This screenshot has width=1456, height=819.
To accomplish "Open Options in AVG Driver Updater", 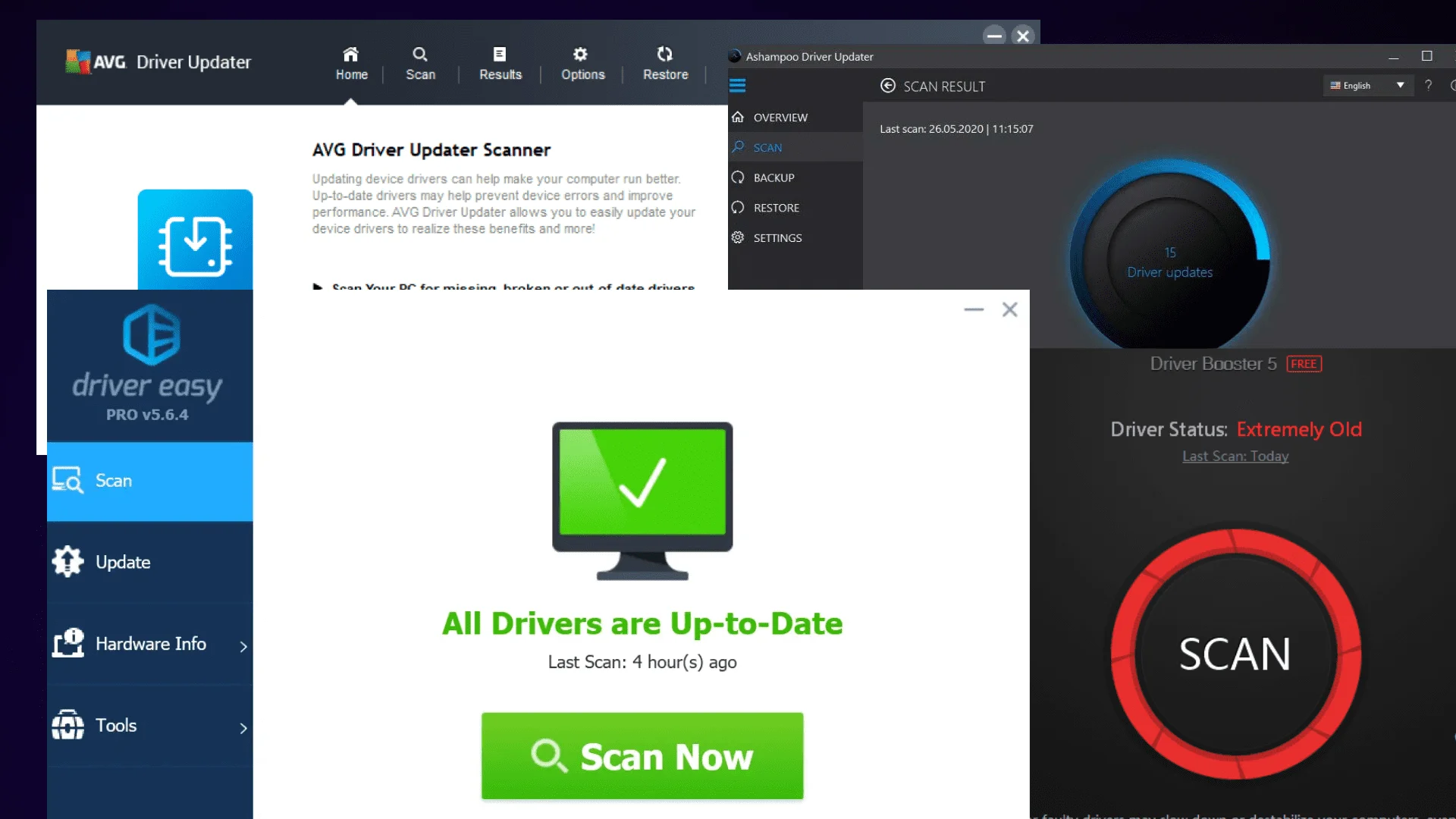I will point(582,63).
